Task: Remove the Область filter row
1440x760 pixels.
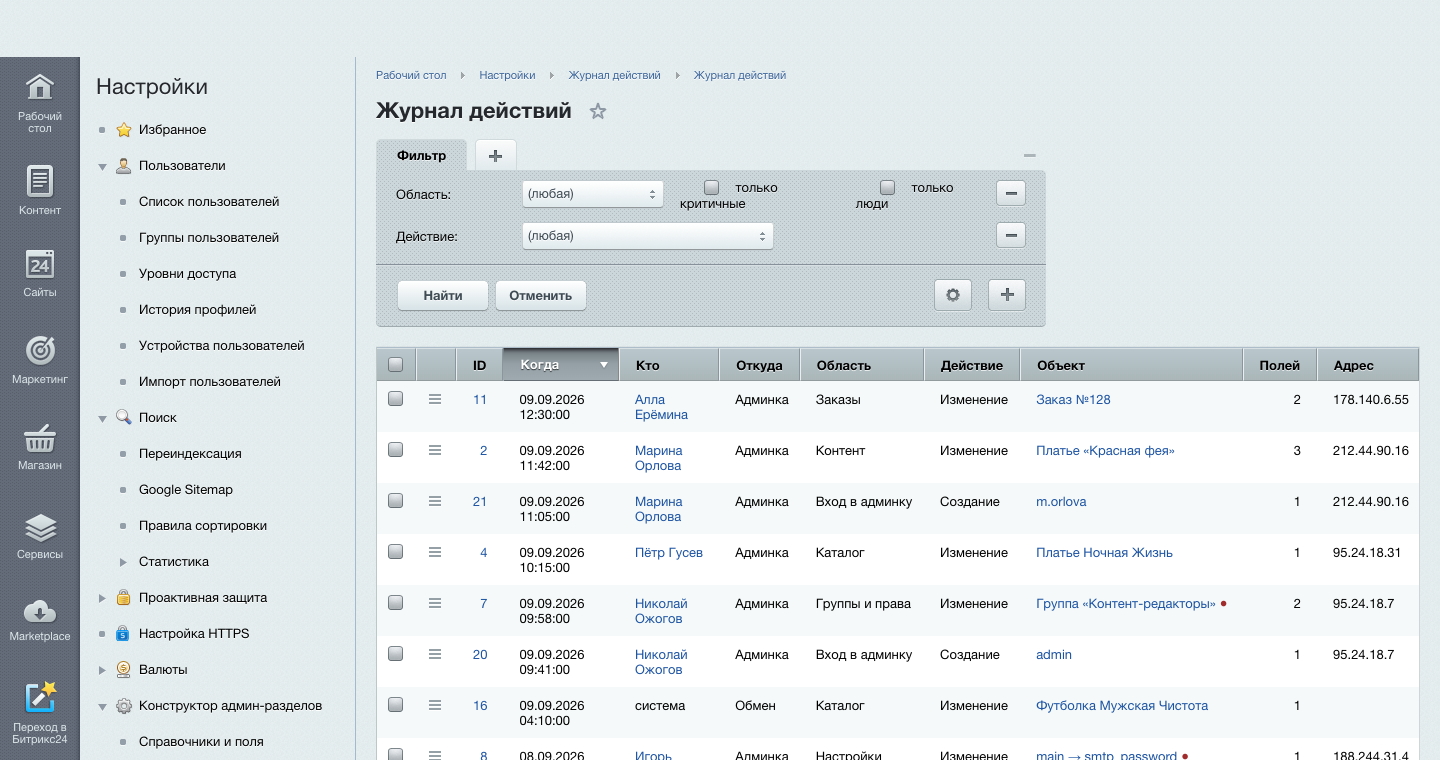Action: (x=1011, y=193)
